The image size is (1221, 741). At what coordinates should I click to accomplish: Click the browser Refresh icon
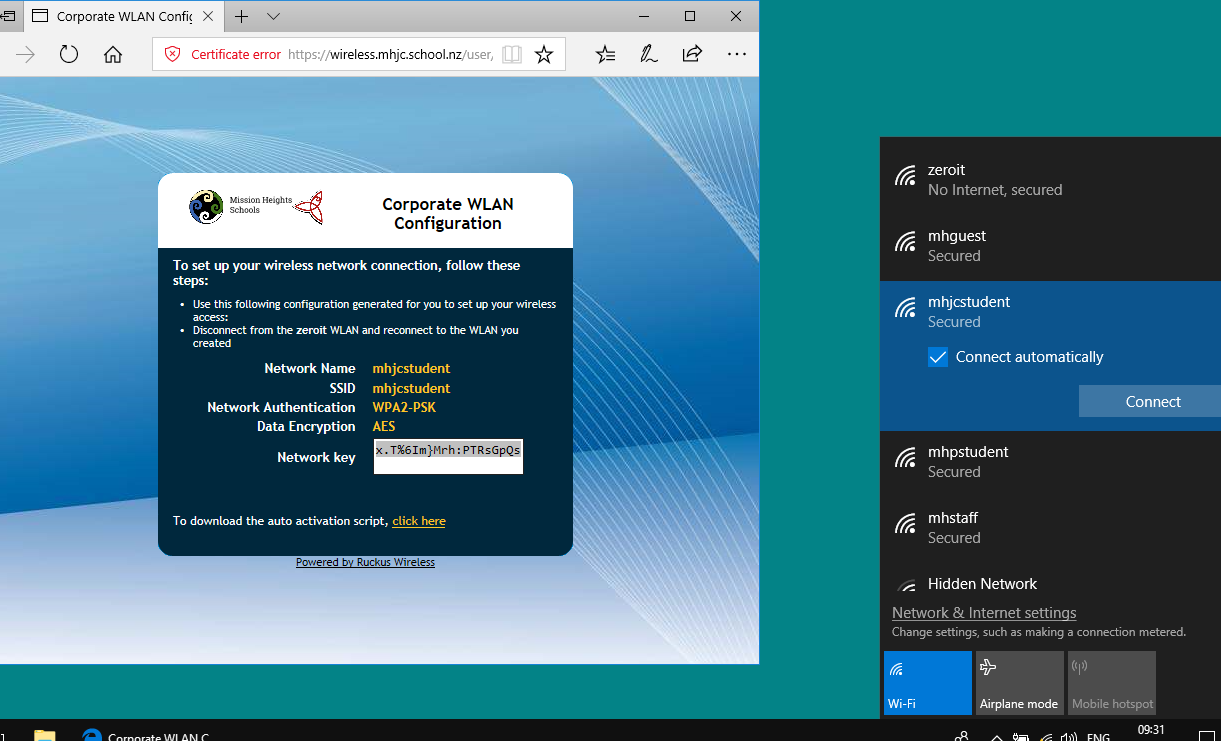[69, 54]
